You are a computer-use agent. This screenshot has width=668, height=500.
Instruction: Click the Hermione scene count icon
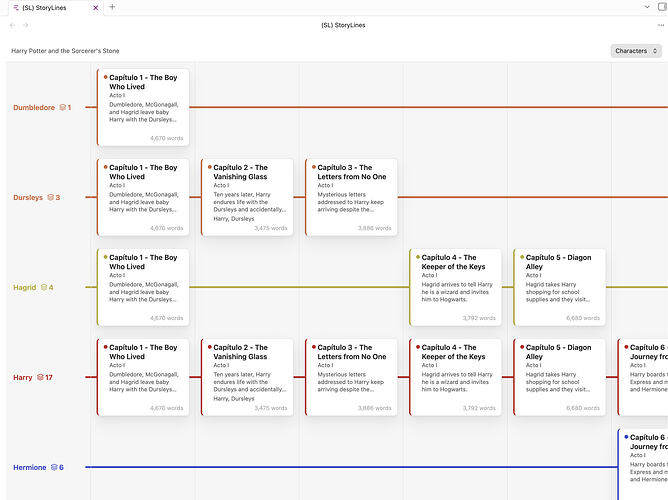point(54,467)
